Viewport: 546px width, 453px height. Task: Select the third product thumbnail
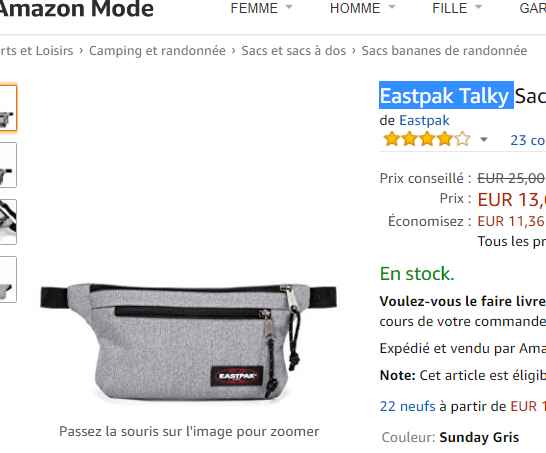8,222
